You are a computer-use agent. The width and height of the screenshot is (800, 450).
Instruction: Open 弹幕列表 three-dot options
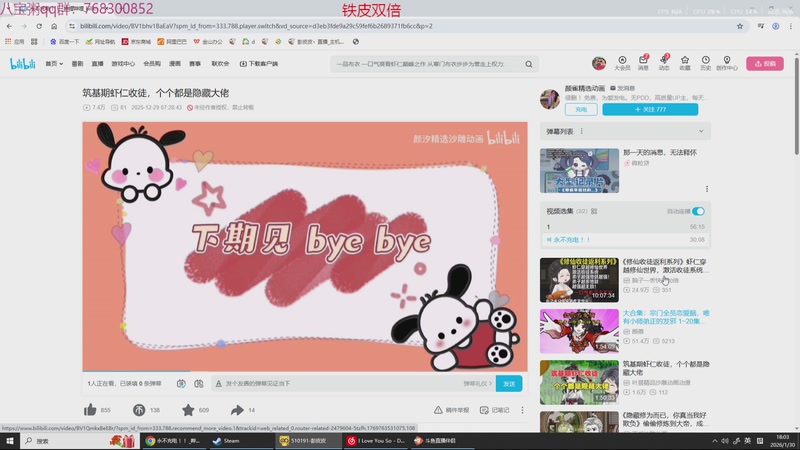pyautogui.click(x=582, y=132)
